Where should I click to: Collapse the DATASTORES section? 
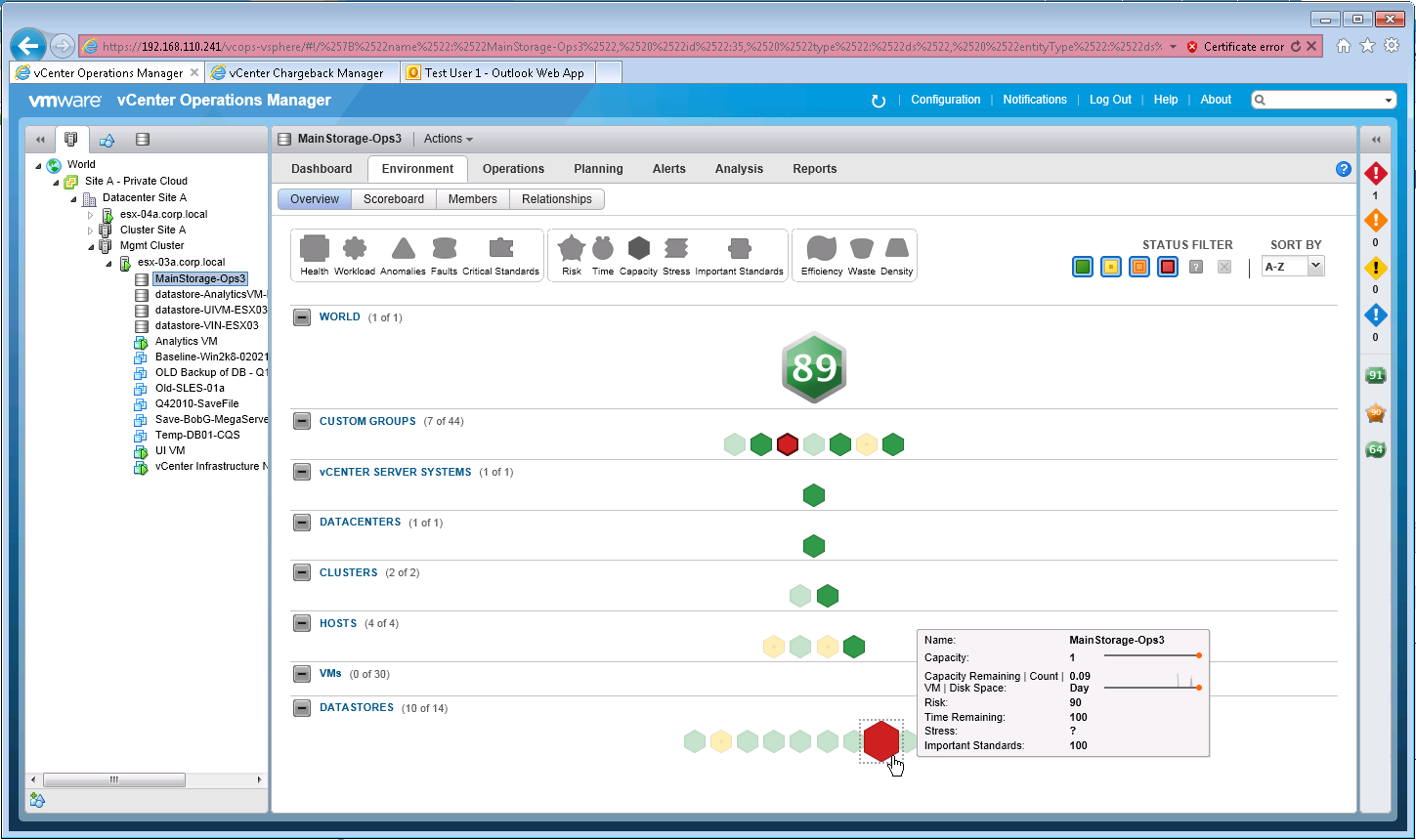(x=303, y=708)
